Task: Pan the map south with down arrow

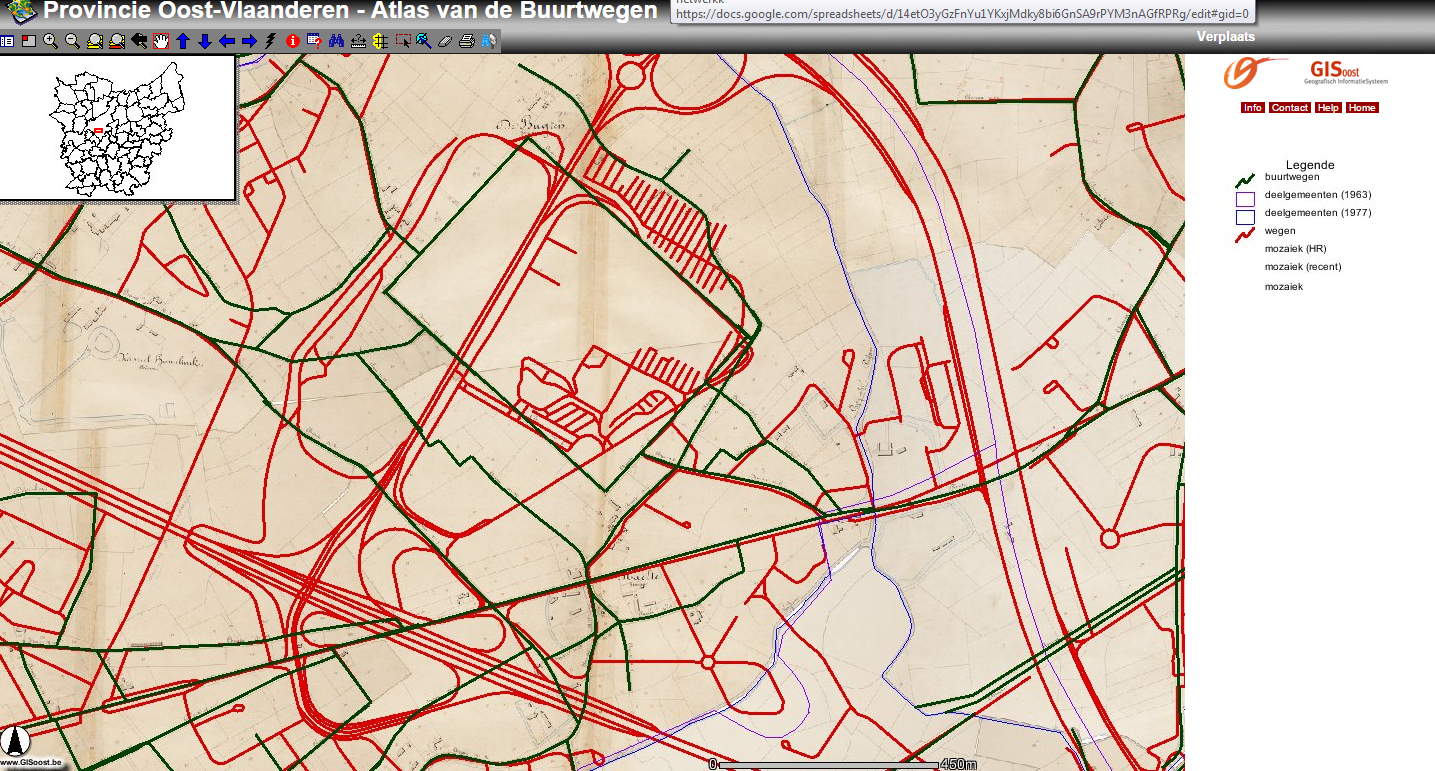Action: [205, 41]
